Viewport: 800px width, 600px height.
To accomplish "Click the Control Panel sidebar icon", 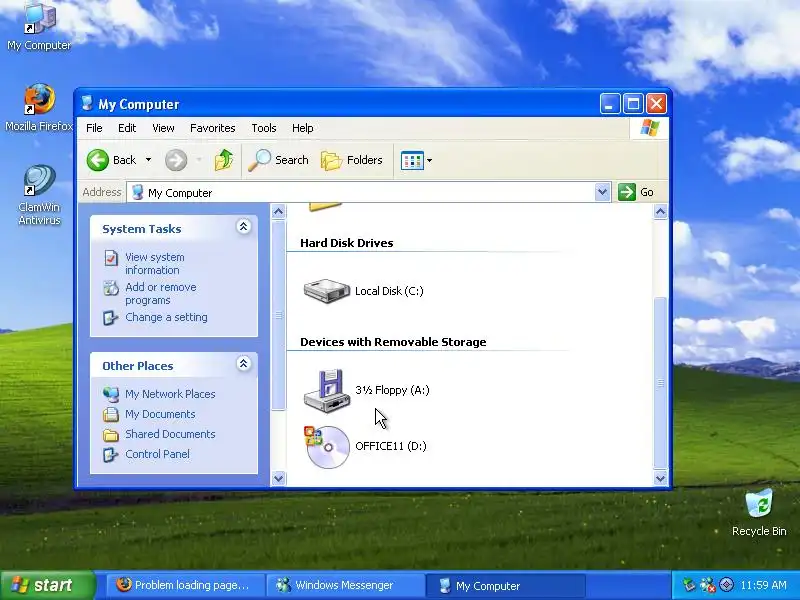I will [111, 455].
